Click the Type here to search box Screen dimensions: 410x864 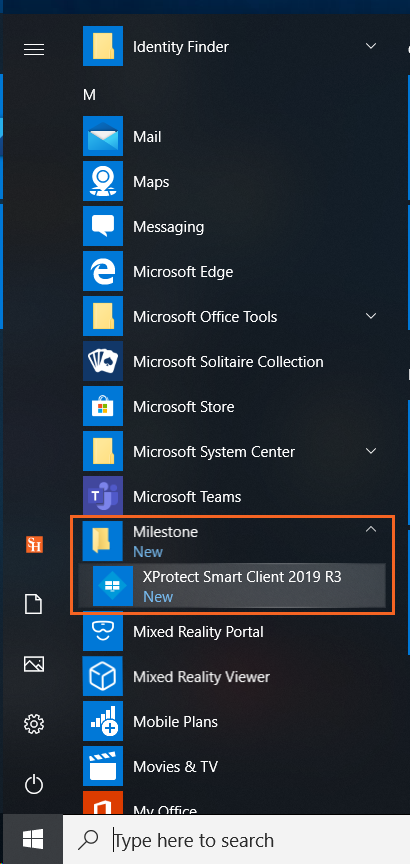(236, 840)
